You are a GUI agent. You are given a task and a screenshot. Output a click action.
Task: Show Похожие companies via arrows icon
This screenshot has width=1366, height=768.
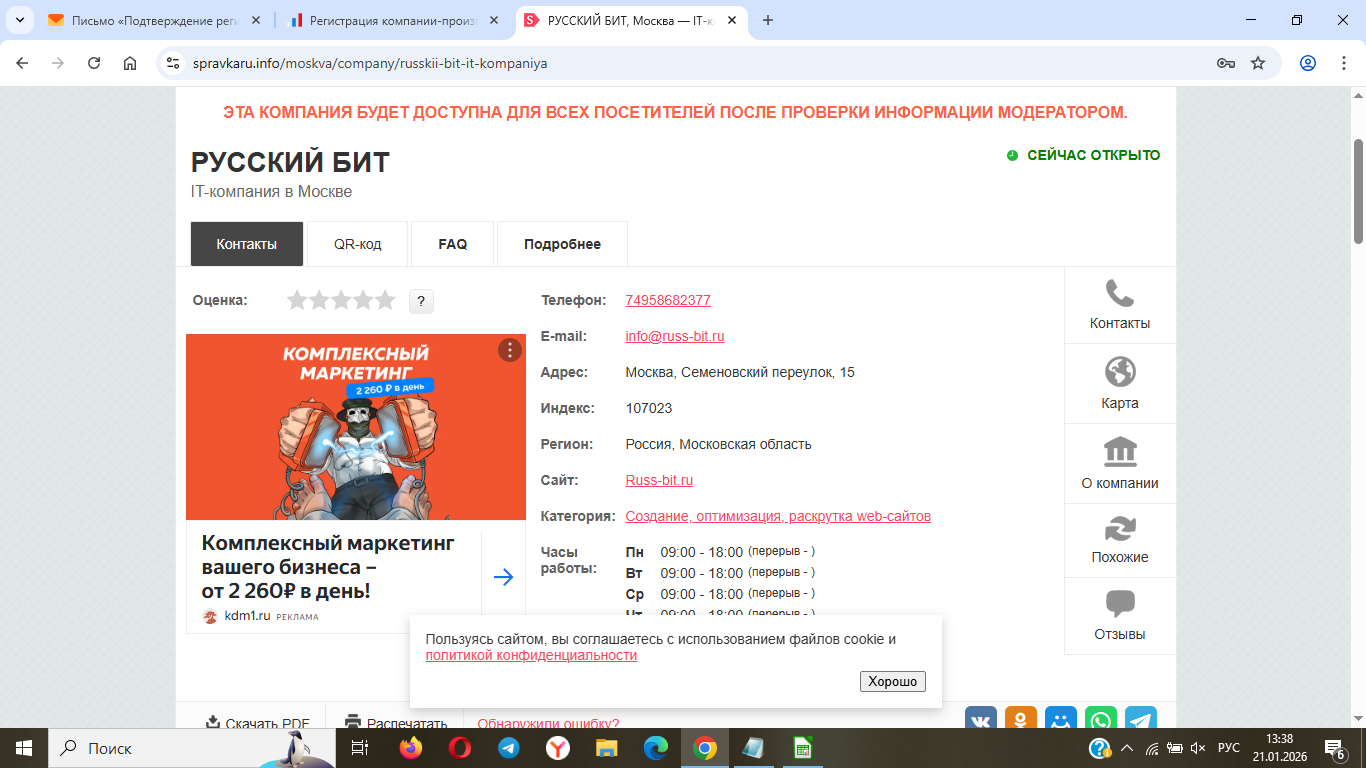tap(1119, 529)
